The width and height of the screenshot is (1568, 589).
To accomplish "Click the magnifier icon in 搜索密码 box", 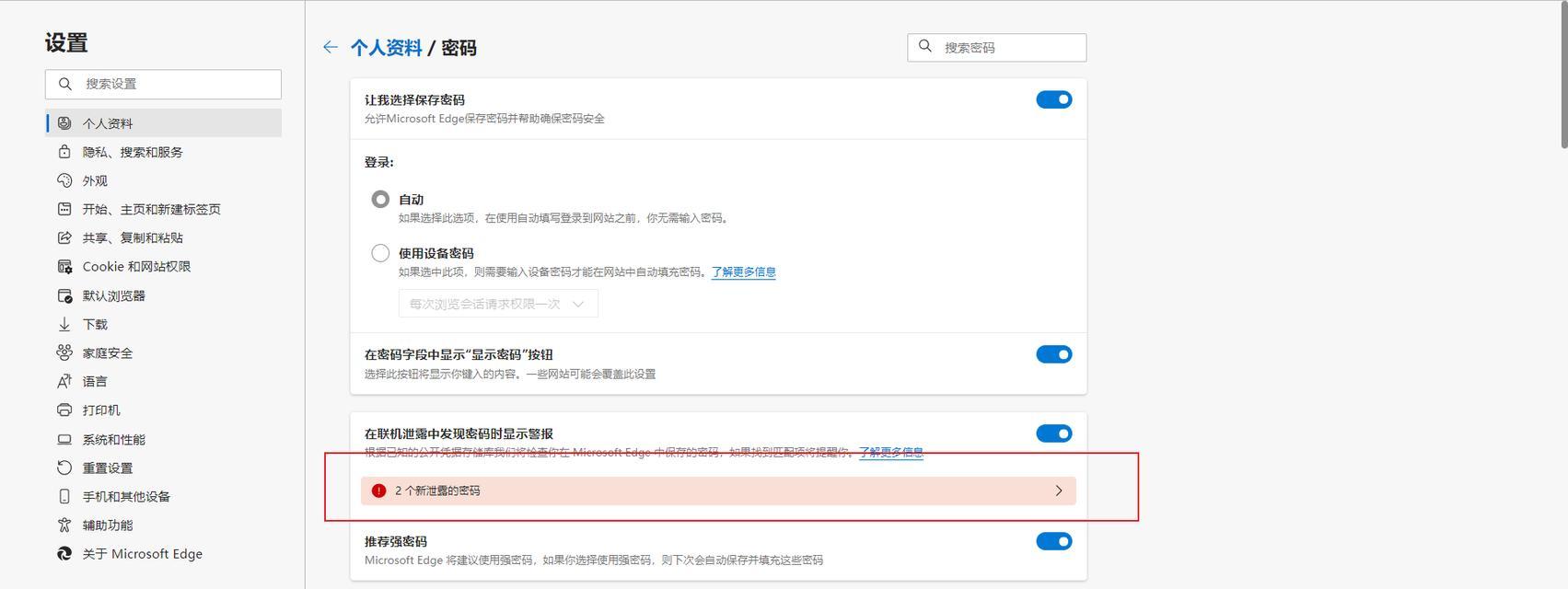I will (x=925, y=46).
